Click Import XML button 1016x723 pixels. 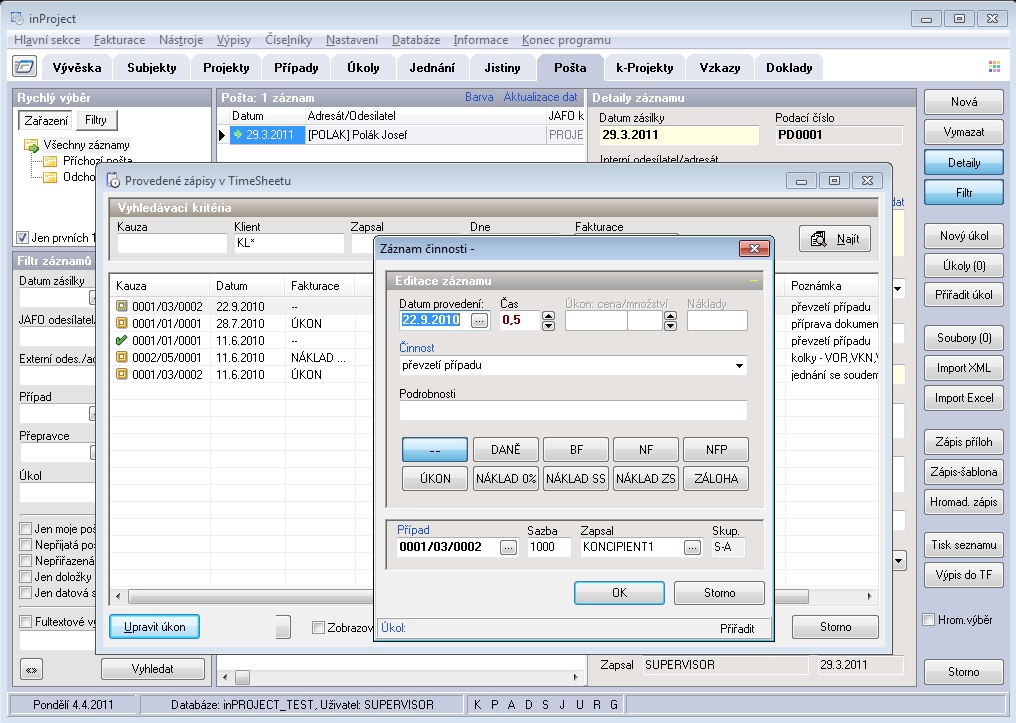(x=964, y=368)
